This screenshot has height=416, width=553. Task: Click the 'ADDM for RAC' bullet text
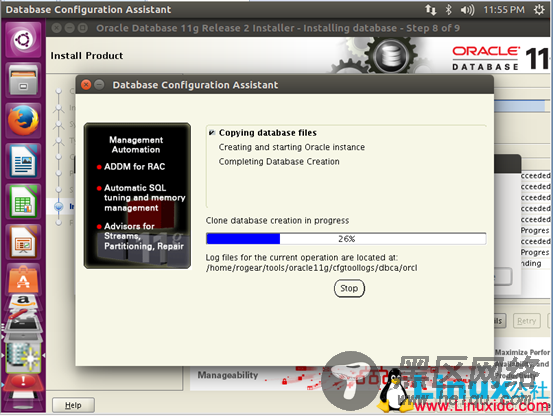pyautogui.click(x=134, y=166)
